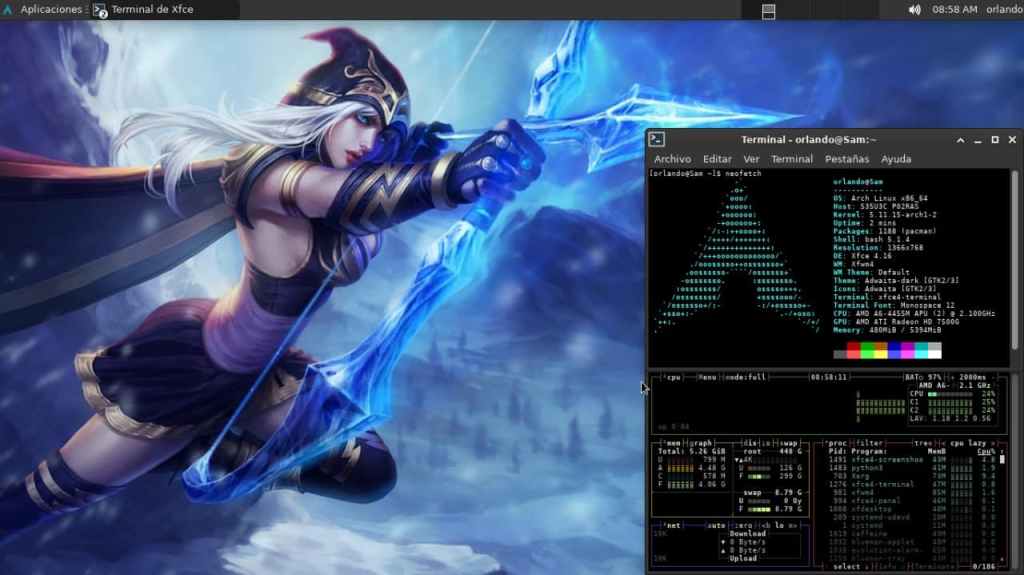
Task: Open the Archivo menu
Action: coord(672,159)
